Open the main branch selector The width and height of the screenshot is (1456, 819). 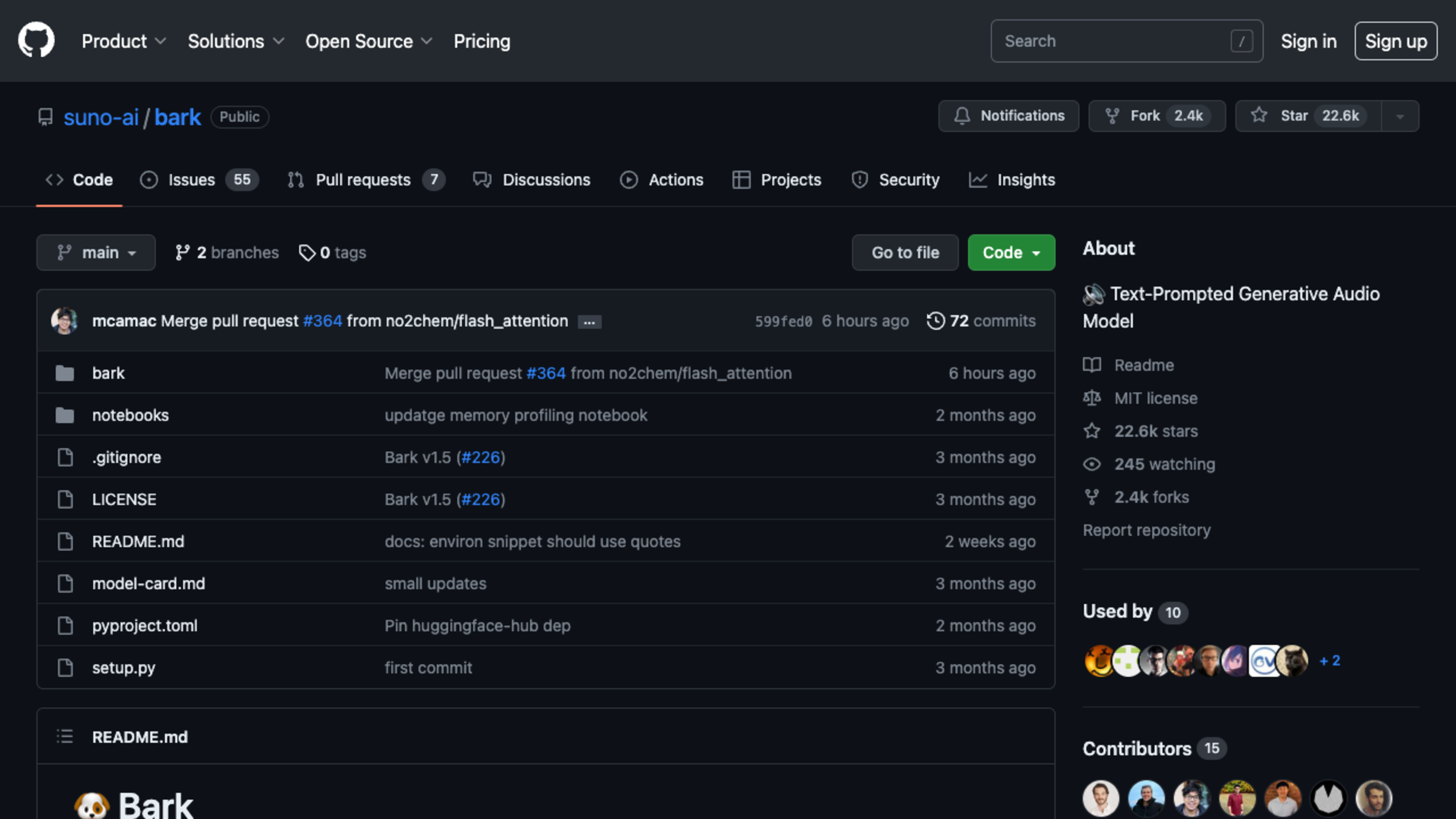pos(96,253)
